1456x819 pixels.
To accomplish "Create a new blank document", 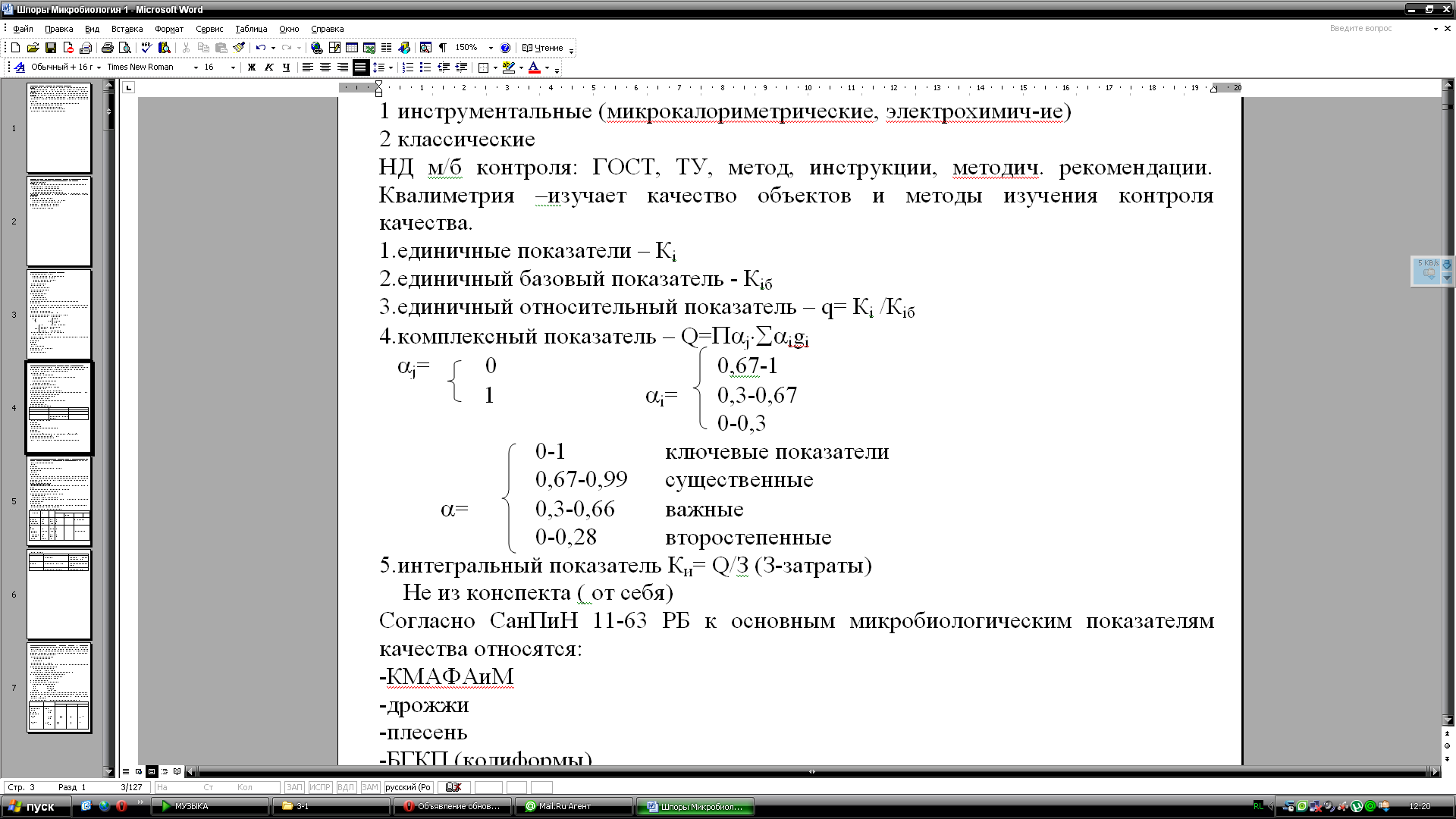I will point(15,48).
